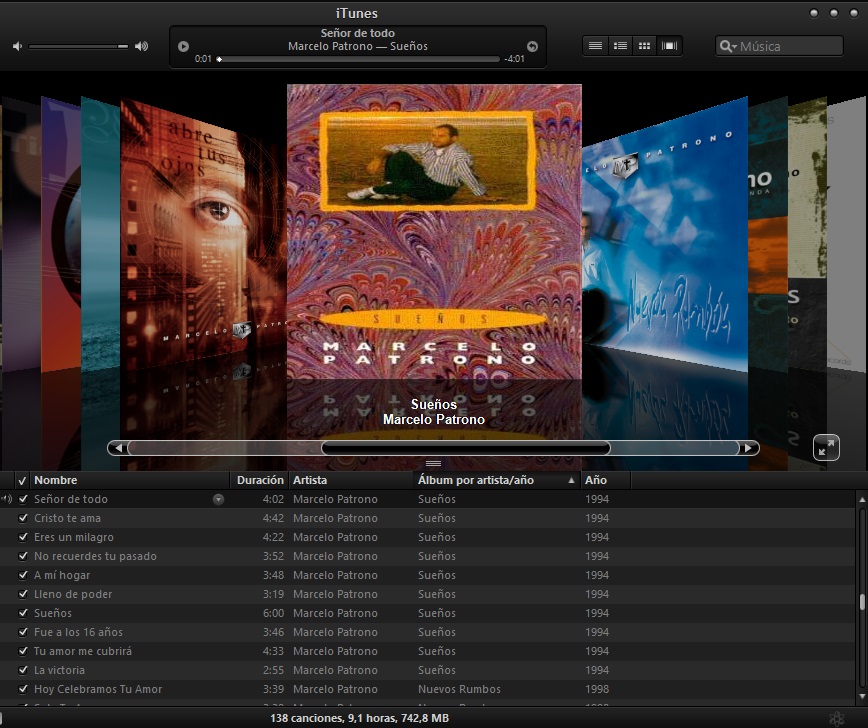Screen dimensions: 868x728
Task: Click the song list scrollbar thumb
Action: point(862,602)
